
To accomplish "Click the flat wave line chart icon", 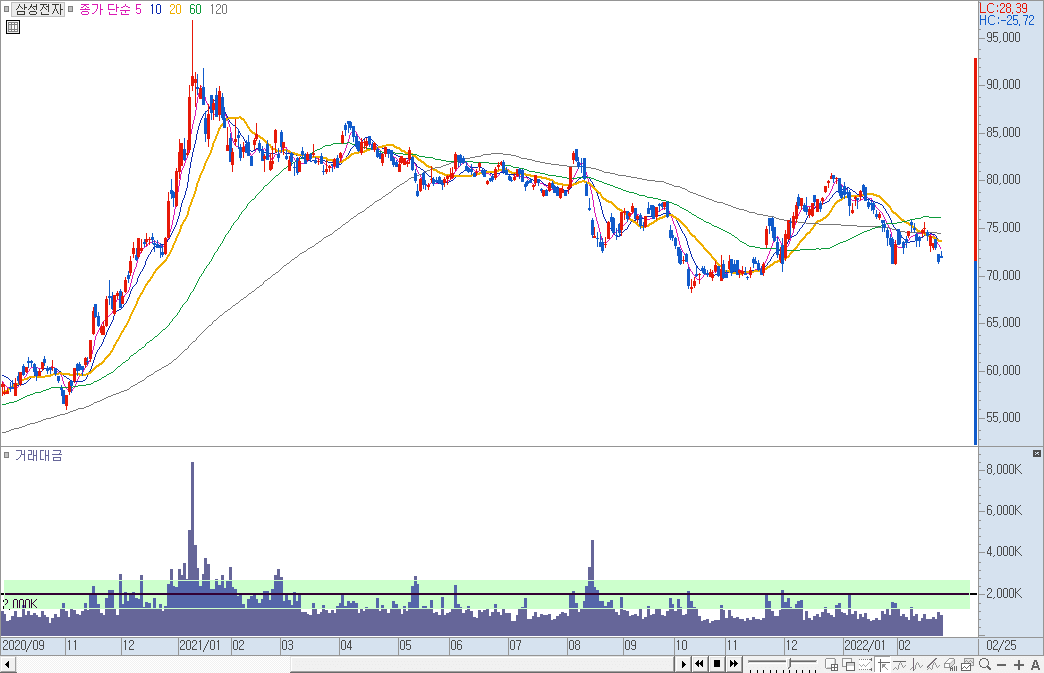I will 900,664.
